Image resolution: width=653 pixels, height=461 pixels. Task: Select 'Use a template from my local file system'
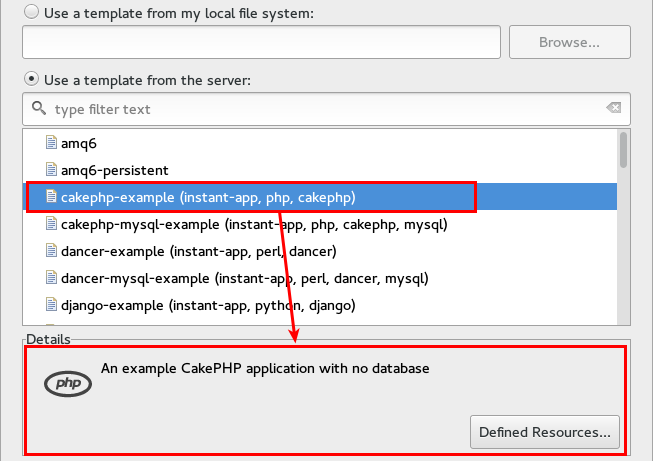pyautogui.click(x=31, y=12)
